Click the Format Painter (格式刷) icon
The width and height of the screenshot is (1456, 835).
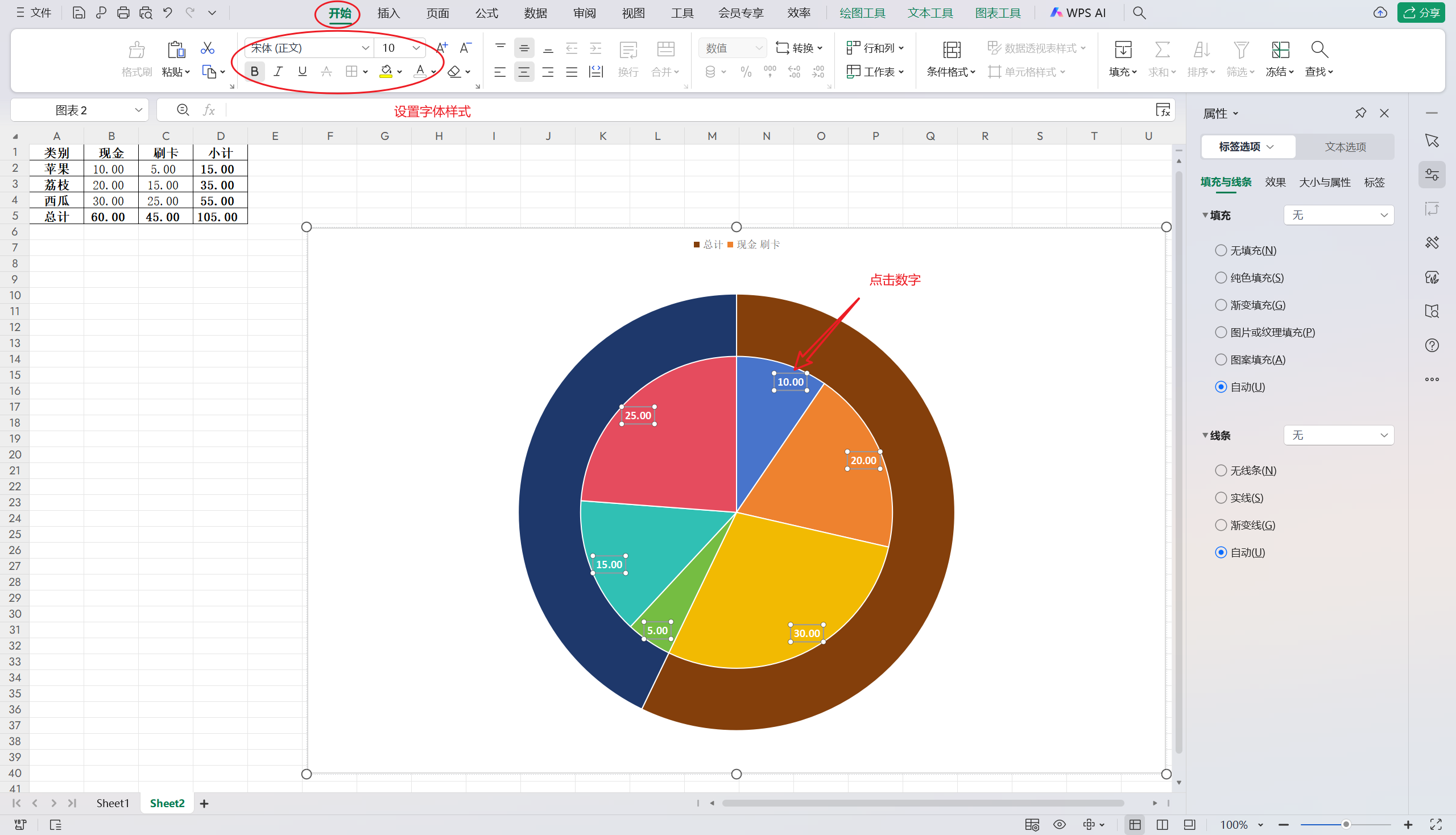pyautogui.click(x=136, y=50)
